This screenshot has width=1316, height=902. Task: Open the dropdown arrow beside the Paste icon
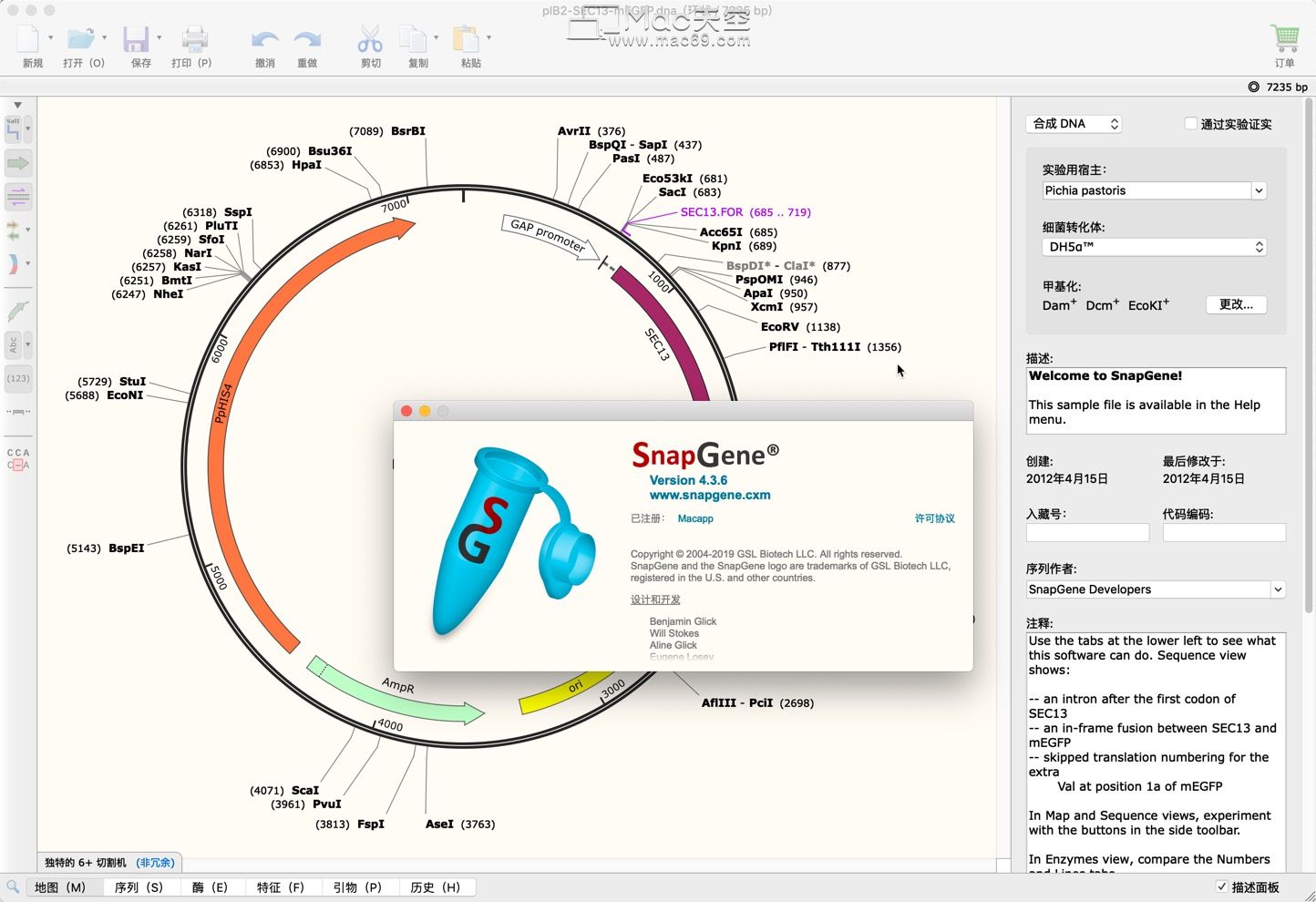(489, 38)
